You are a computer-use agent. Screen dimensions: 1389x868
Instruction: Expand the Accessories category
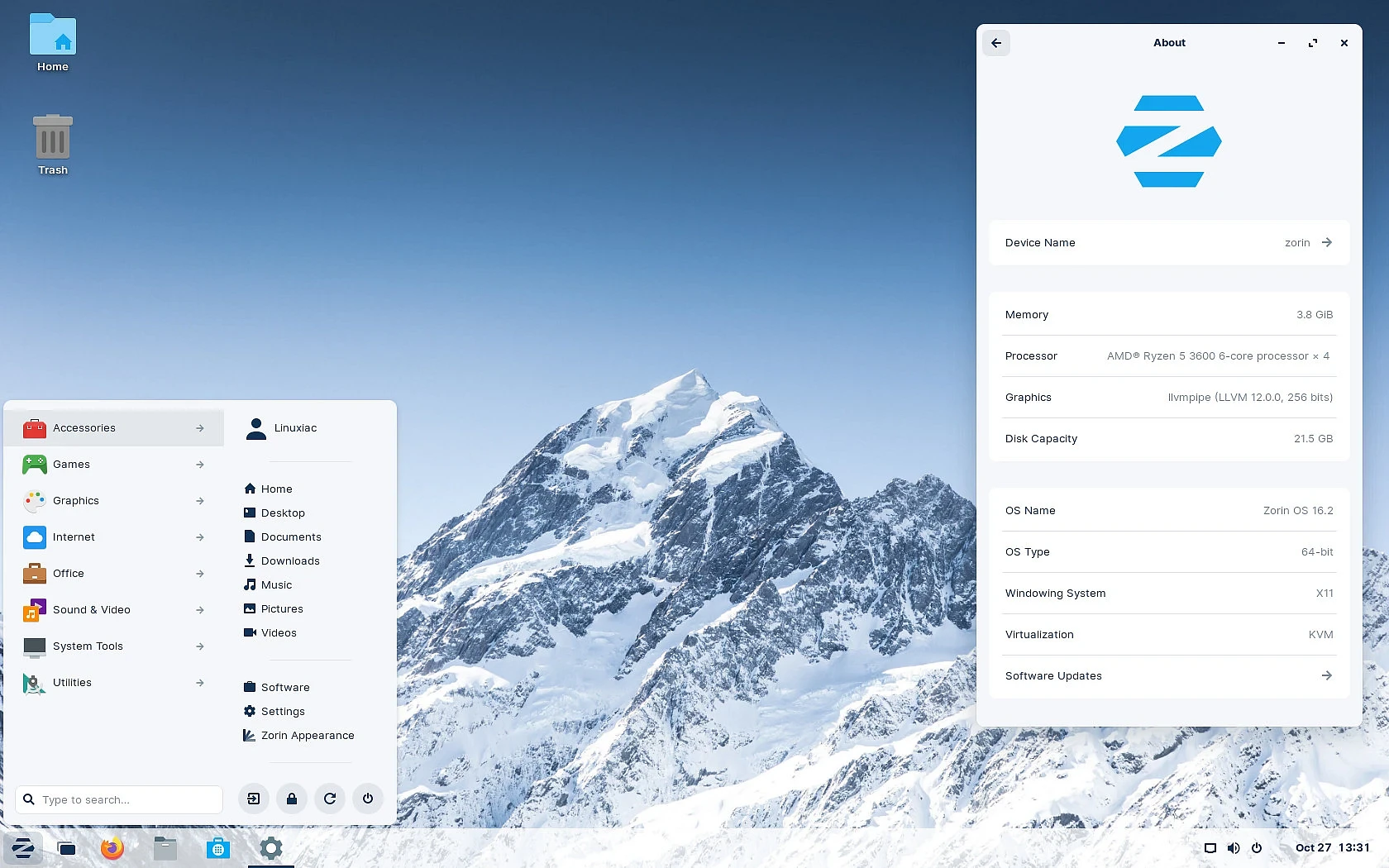point(114,427)
